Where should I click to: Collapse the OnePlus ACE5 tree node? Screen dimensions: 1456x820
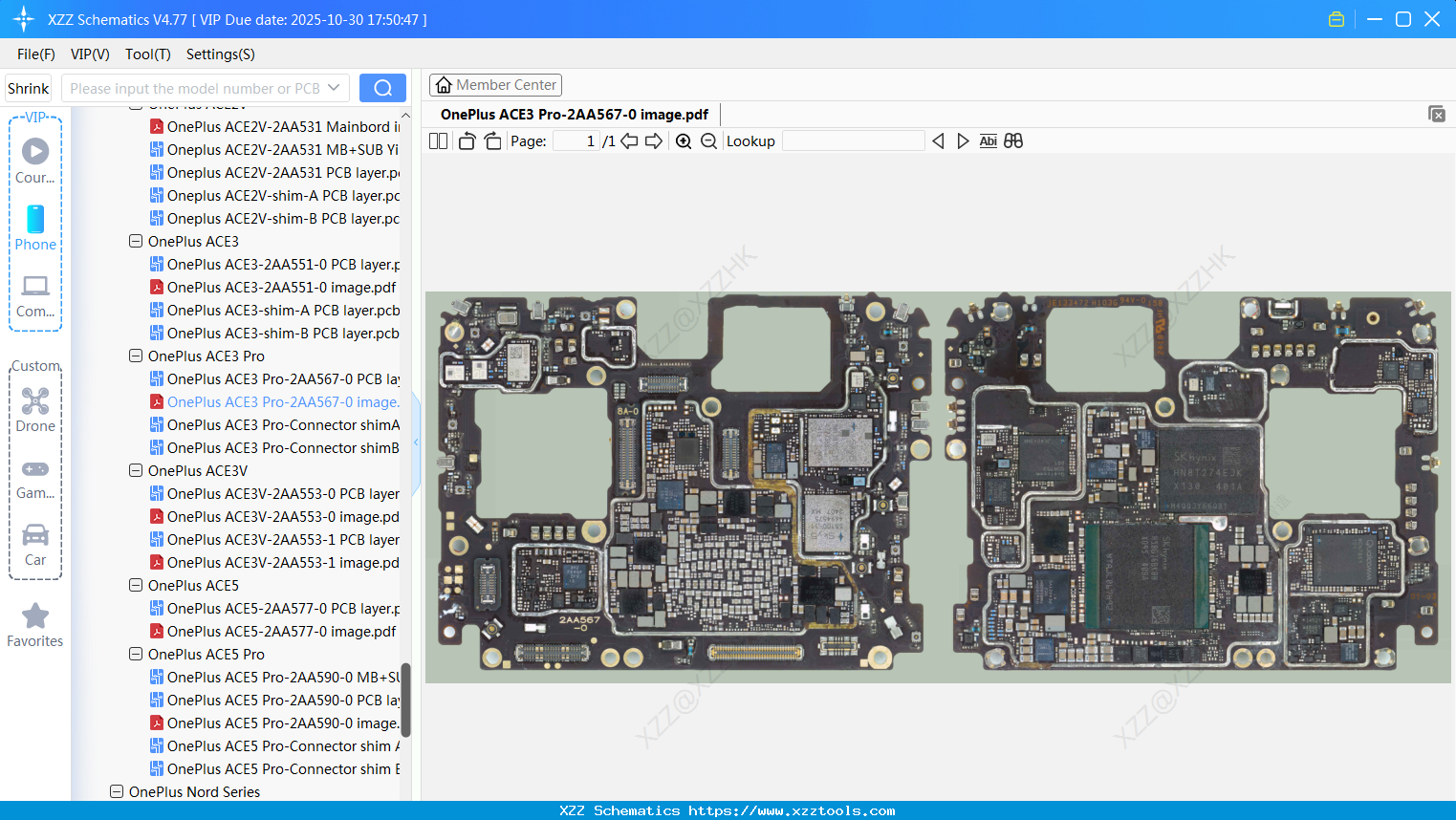pyautogui.click(x=136, y=585)
